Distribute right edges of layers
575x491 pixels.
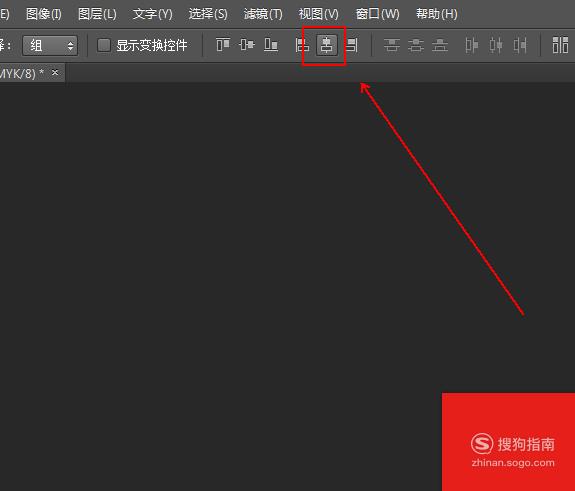(x=520, y=45)
